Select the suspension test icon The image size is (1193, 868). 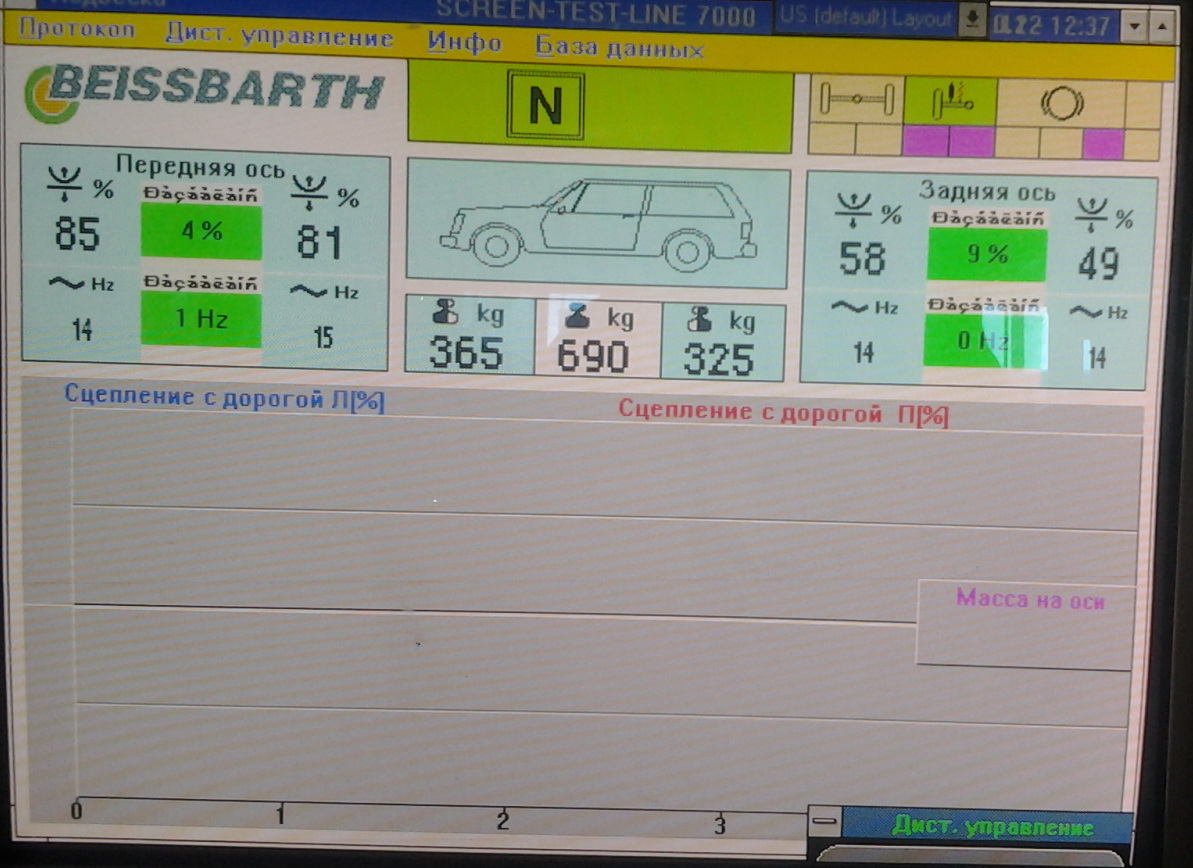949,101
